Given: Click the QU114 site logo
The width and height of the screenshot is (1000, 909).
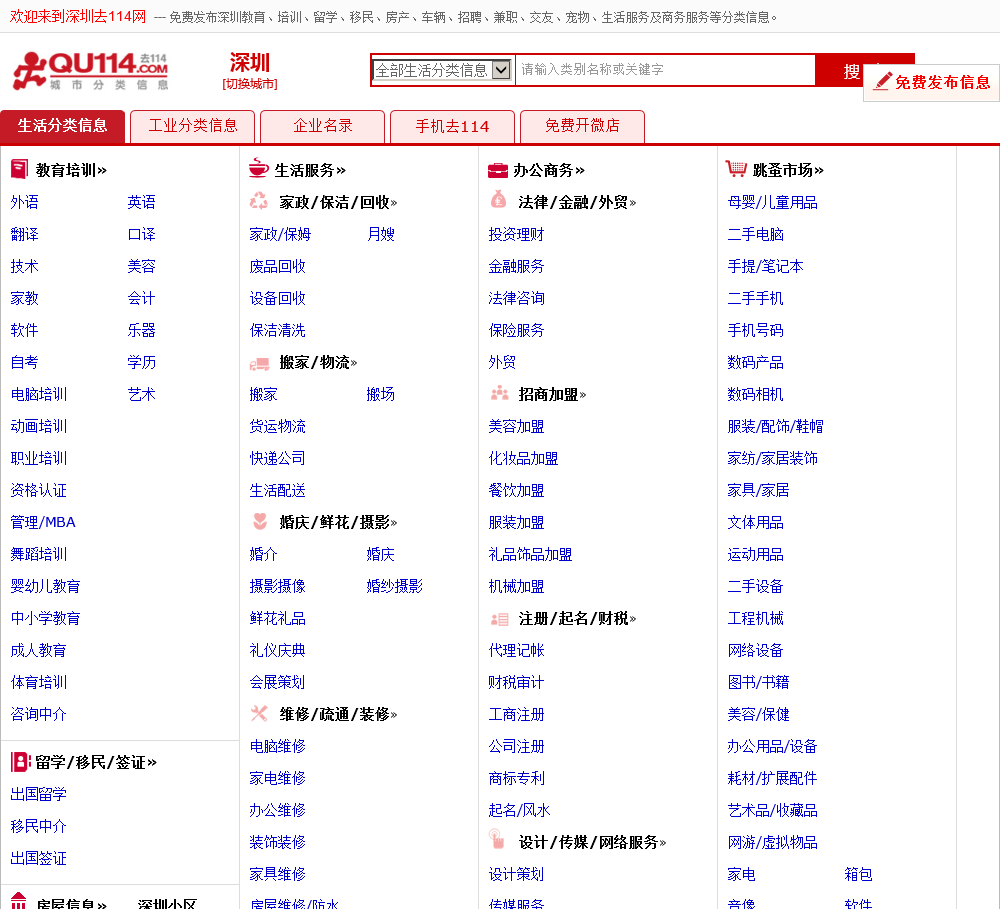Looking at the screenshot, I should [x=91, y=70].
